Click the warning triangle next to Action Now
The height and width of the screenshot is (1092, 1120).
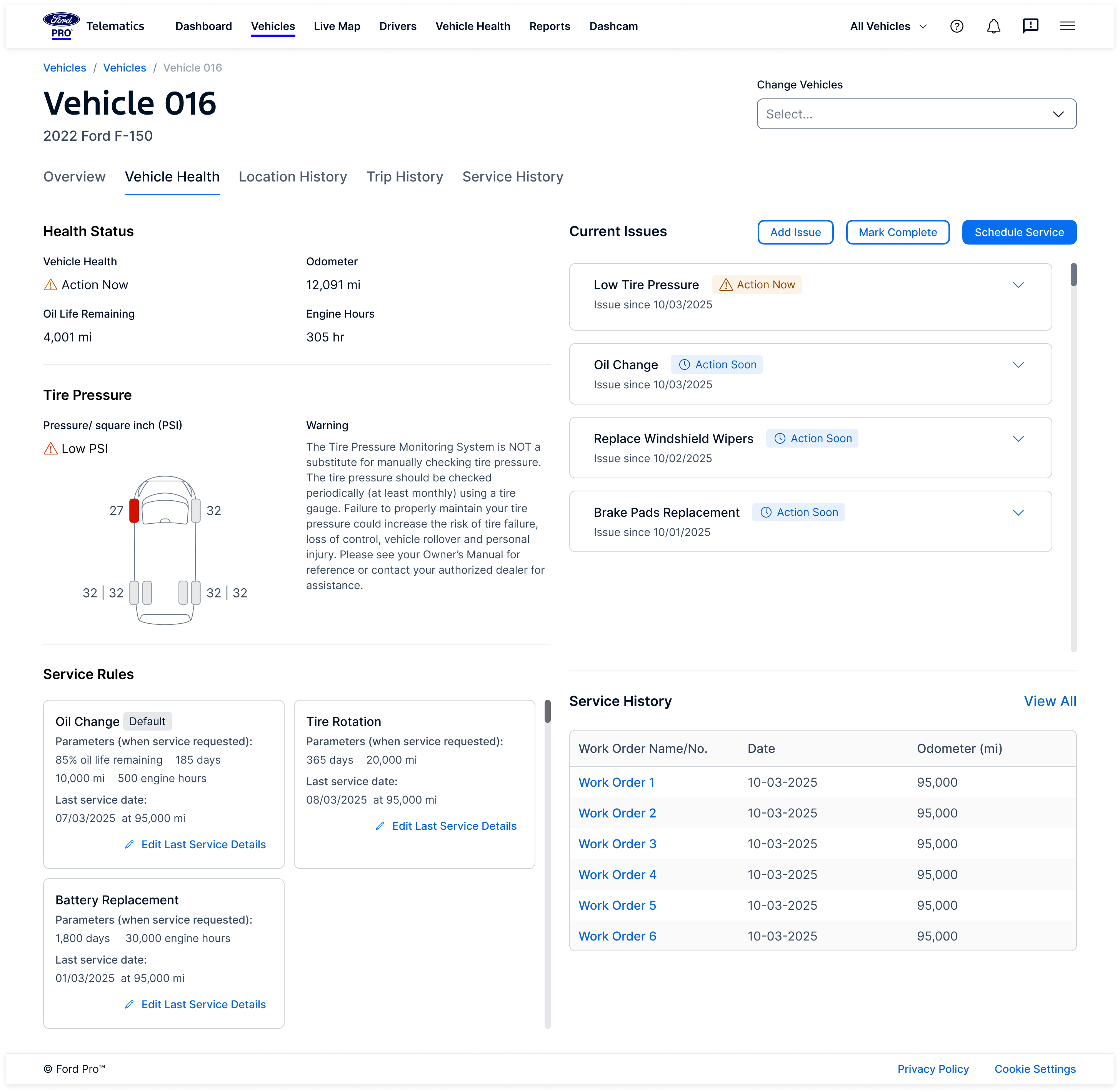point(51,285)
